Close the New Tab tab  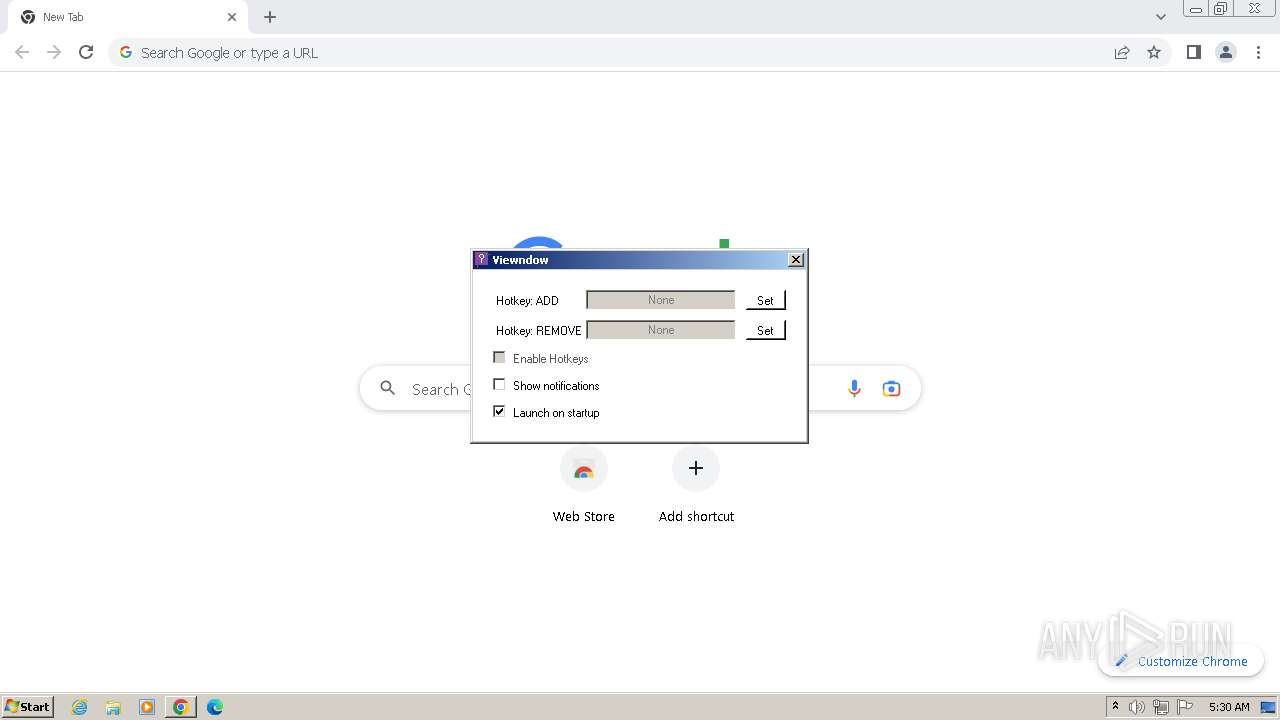(x=232, y=17)
